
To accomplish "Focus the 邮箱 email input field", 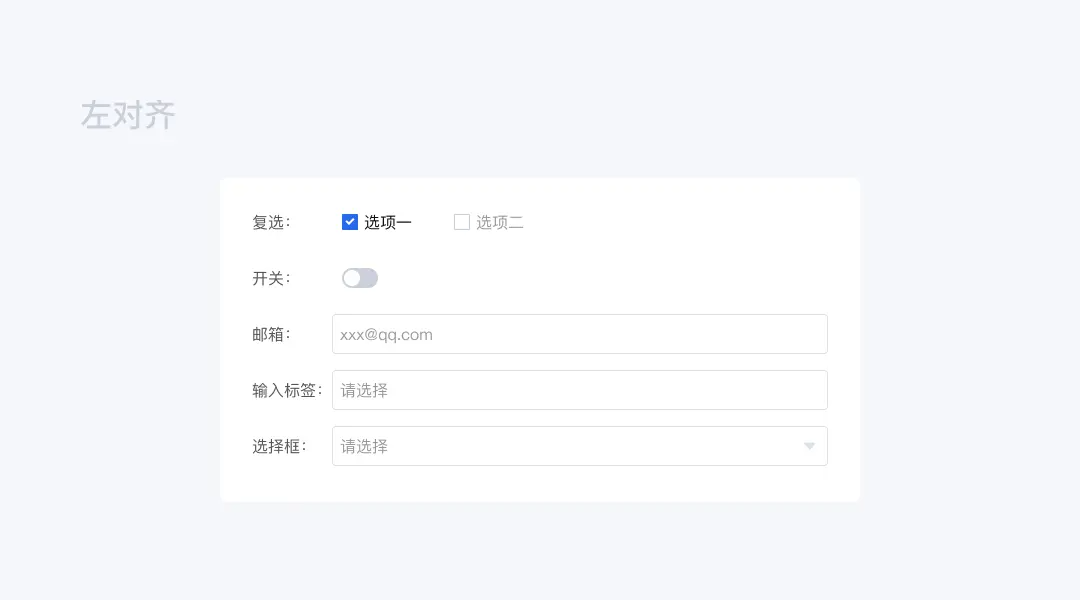I will (x=580, y=334).
